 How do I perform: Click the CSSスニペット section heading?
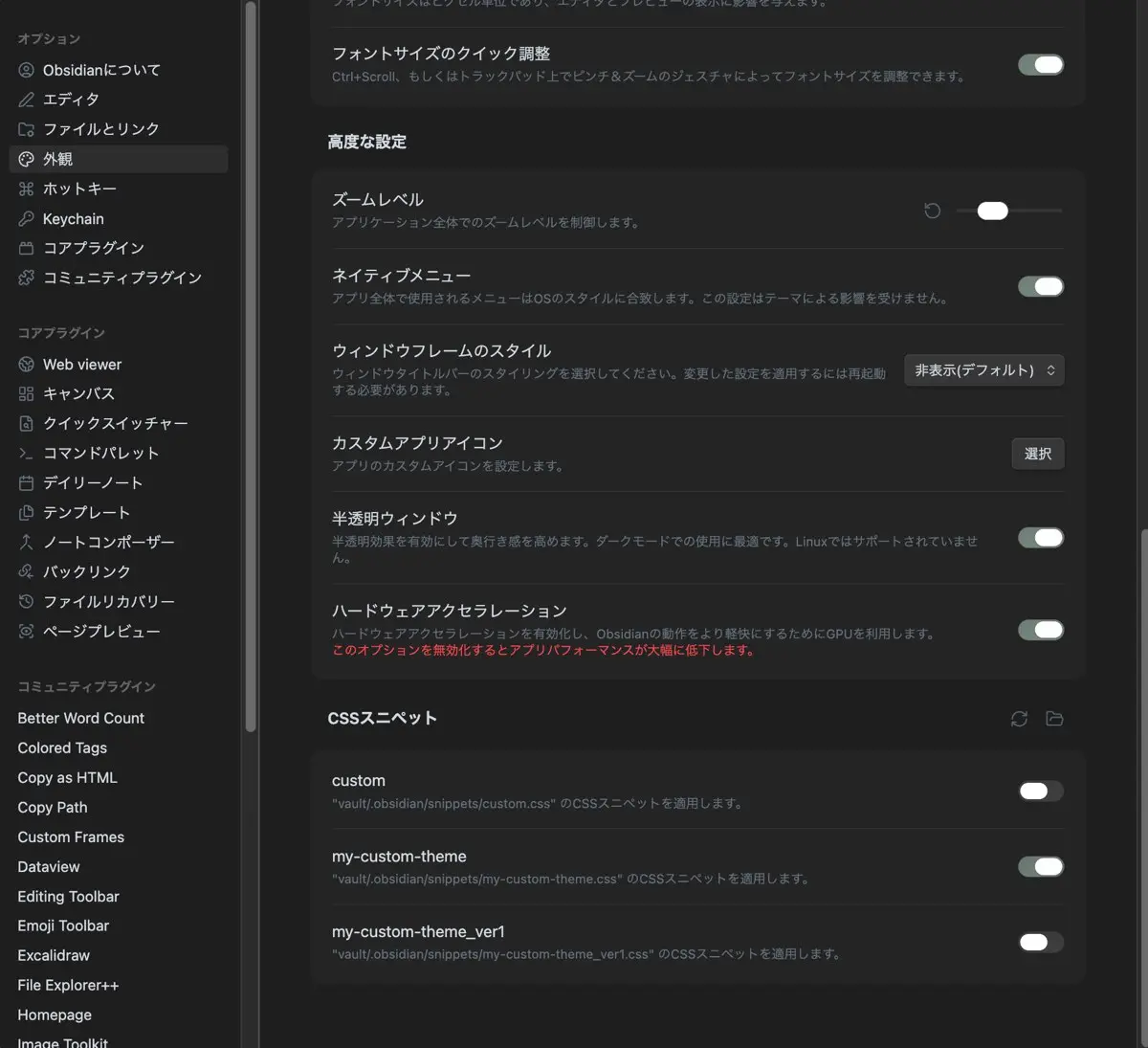pyautogui.click(x=383, y=718)
